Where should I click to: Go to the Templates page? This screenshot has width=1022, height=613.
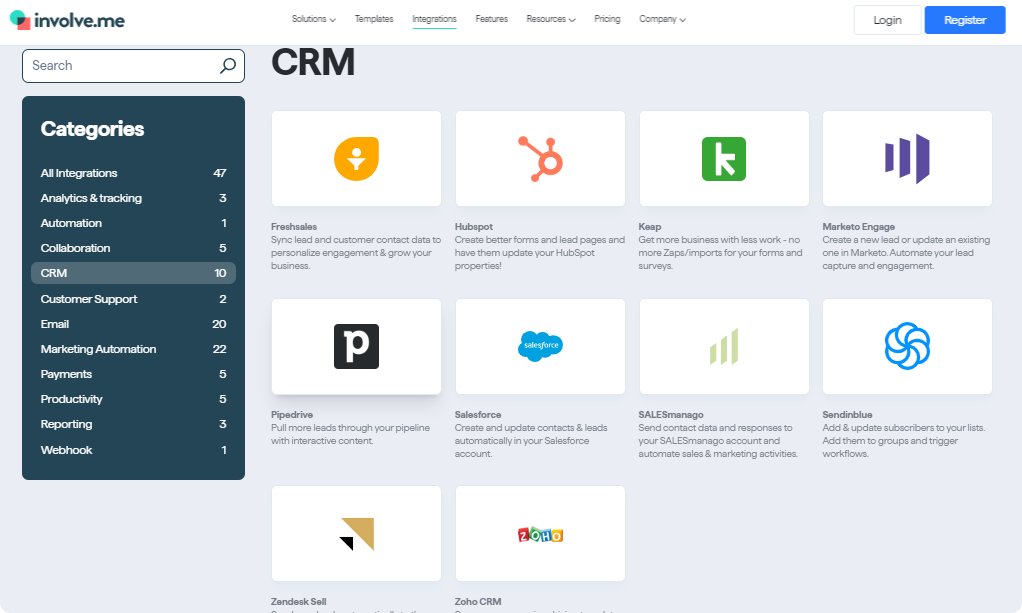[374, 19]
